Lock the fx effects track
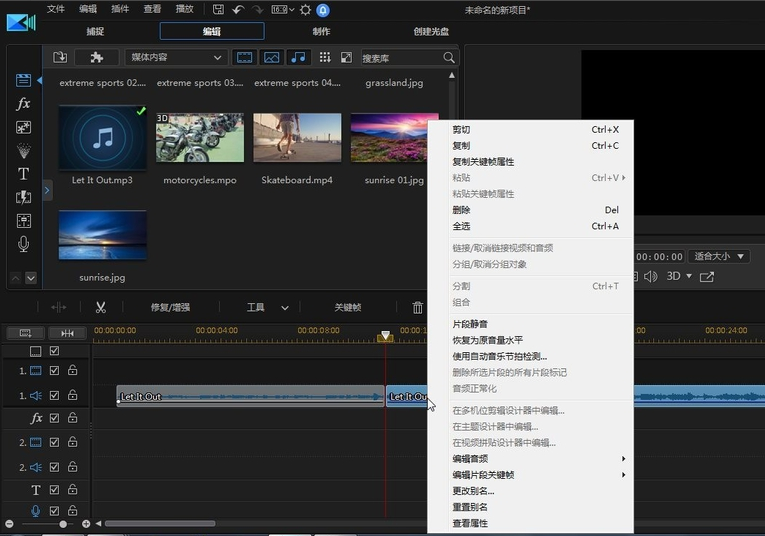 point(72,418)
